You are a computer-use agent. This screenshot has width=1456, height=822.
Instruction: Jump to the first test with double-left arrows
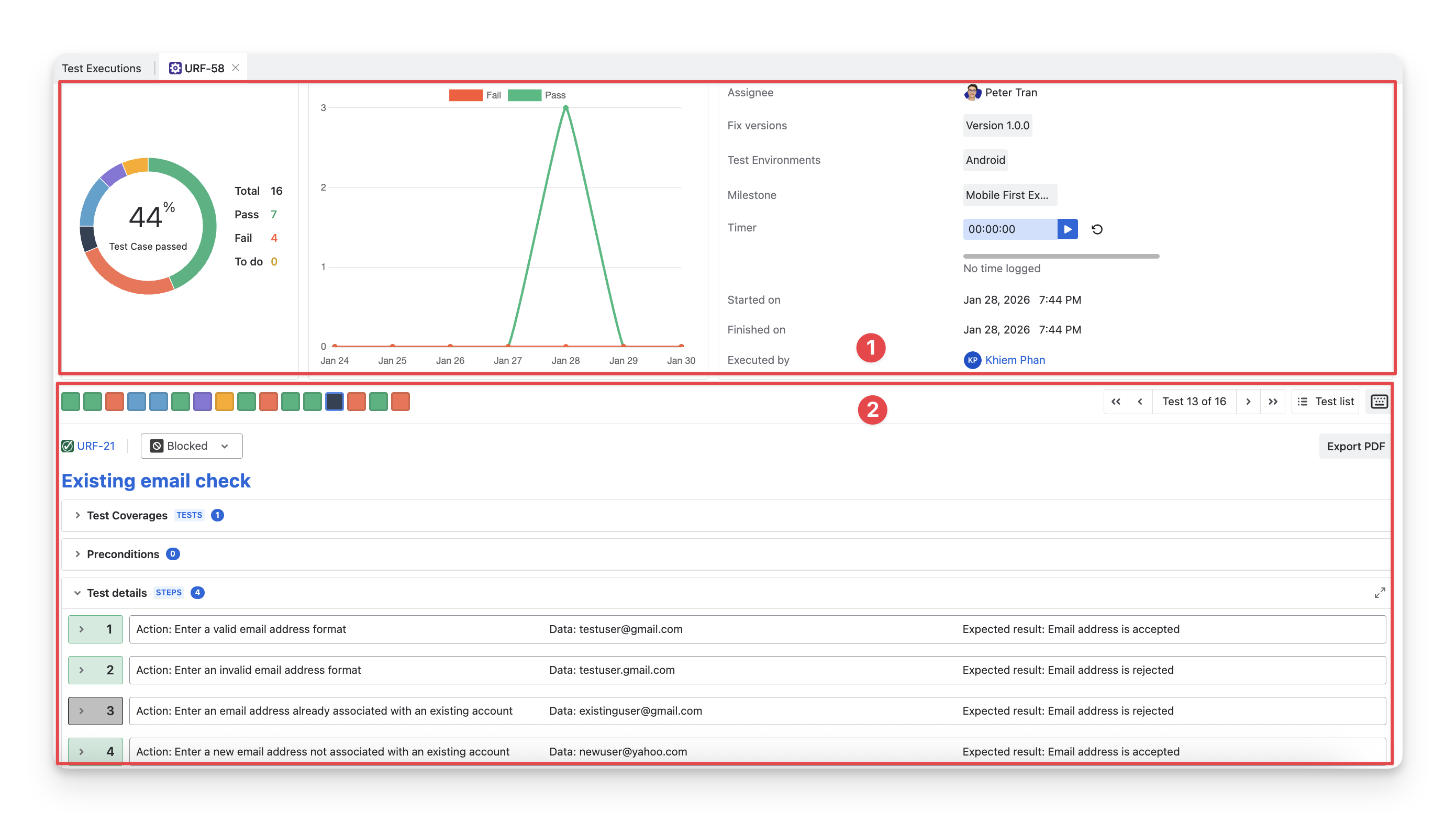pyautogui.click(x=1115, y=402)
